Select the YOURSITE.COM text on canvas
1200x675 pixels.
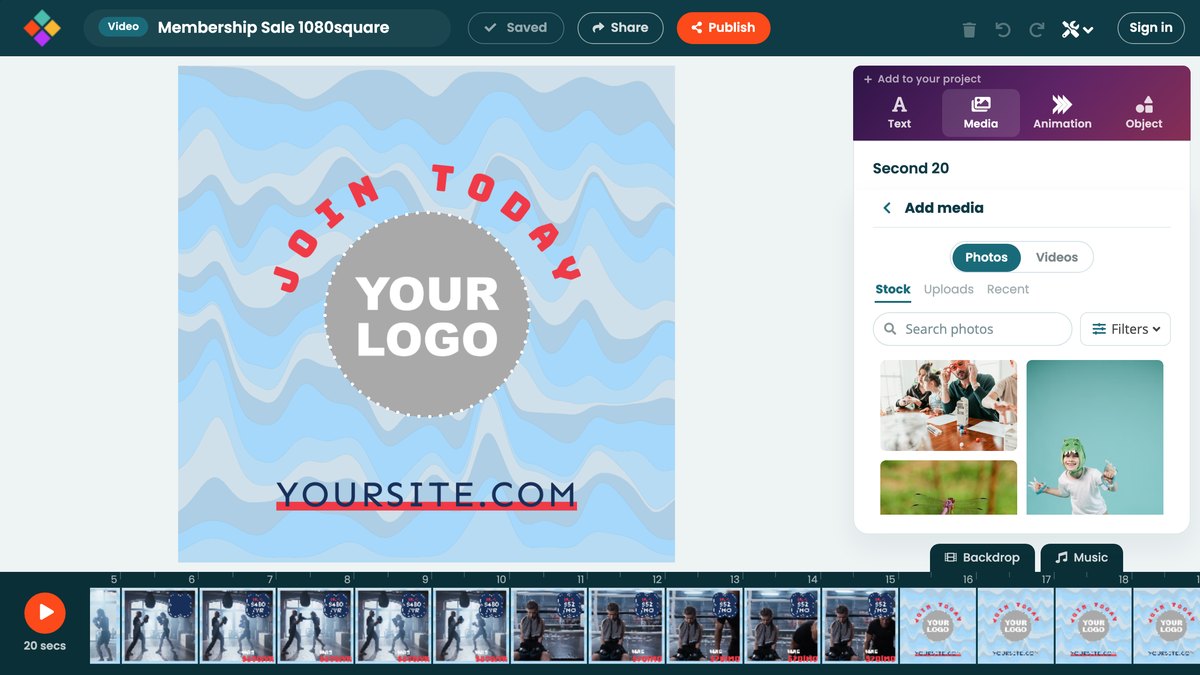point(427,494)
